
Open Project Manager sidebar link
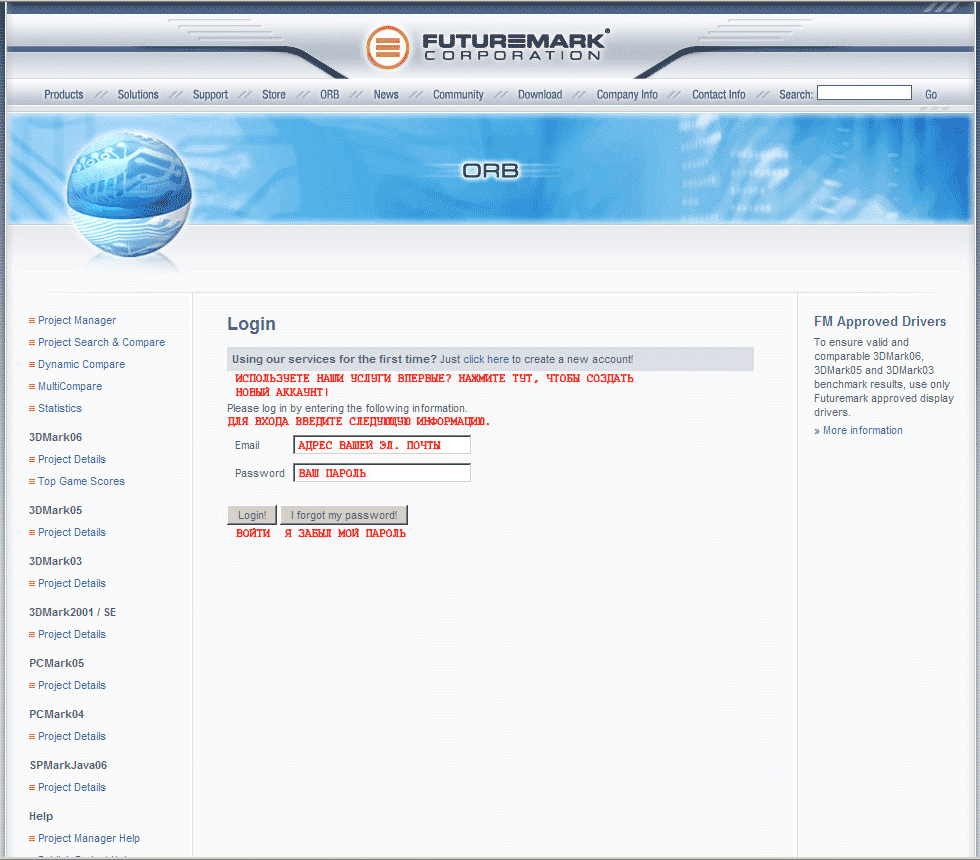tap(77, 320)
